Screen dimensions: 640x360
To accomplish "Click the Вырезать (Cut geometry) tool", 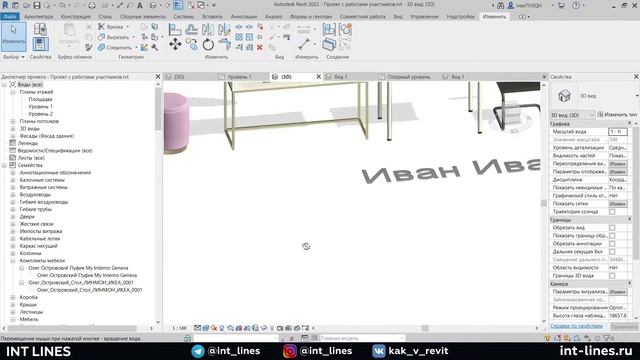I will click(x=116, y=37).
